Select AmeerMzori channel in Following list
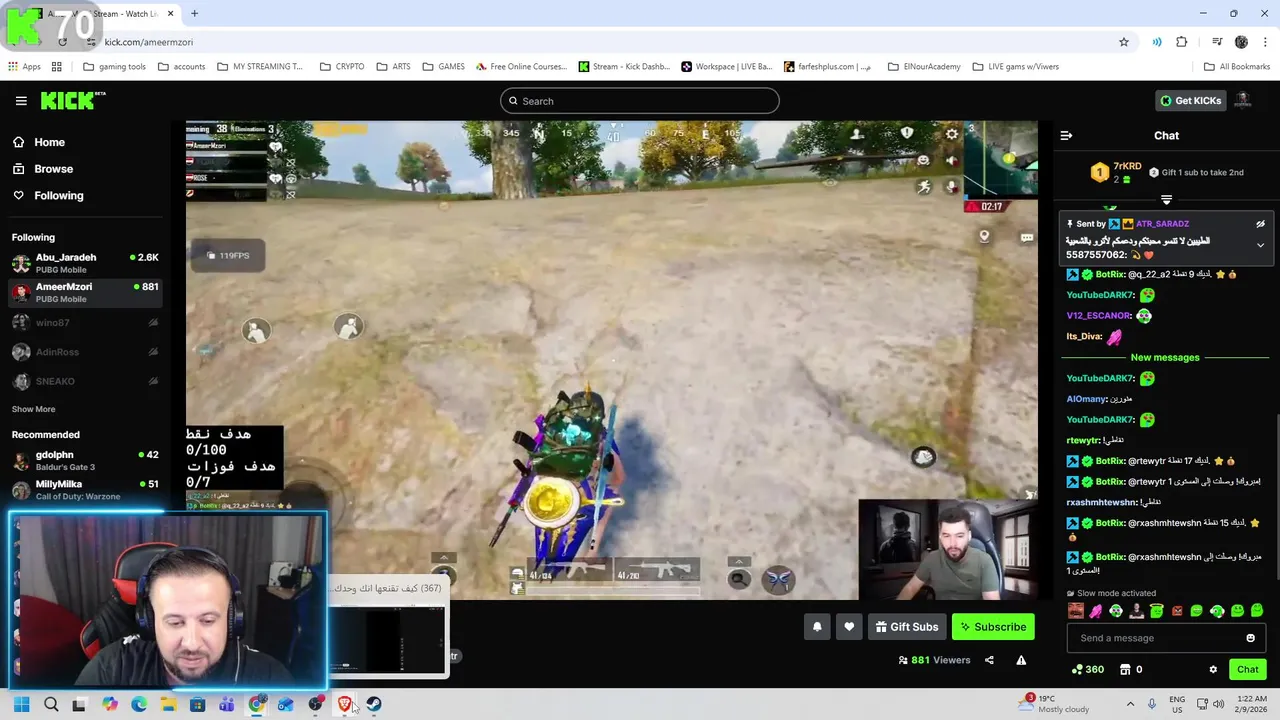The width and height of the screenshot is (1280, 720). coord(85,292)
